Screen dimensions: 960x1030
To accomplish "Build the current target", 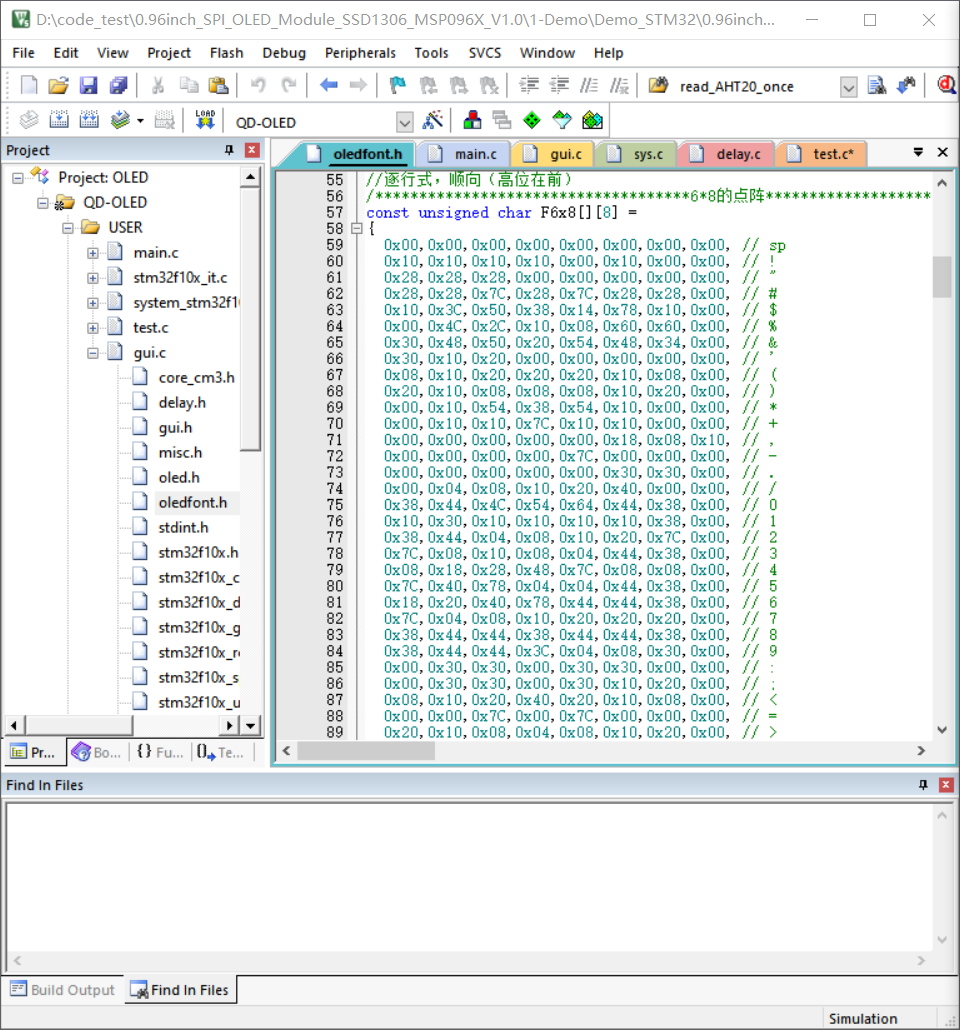I will [x=59, y=119].
